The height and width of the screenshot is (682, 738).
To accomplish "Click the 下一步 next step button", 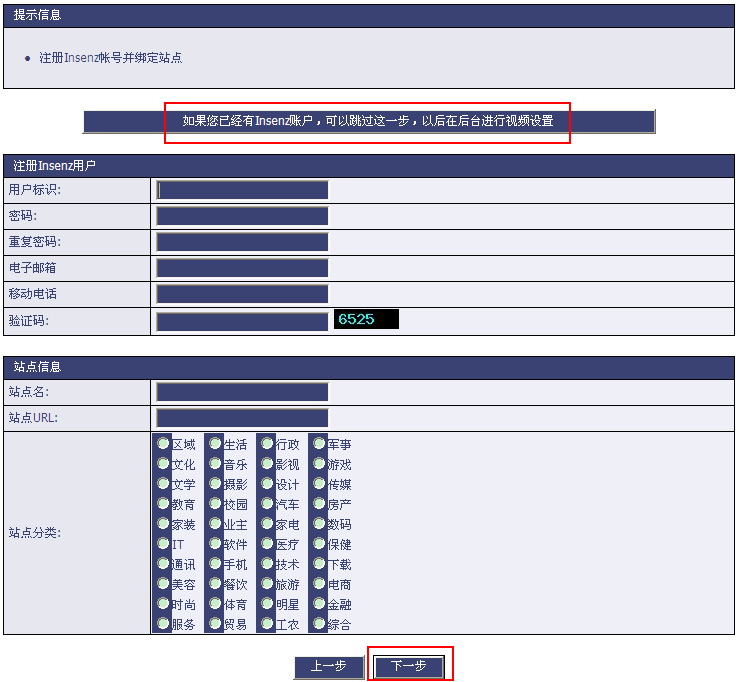I will [409, 666].
